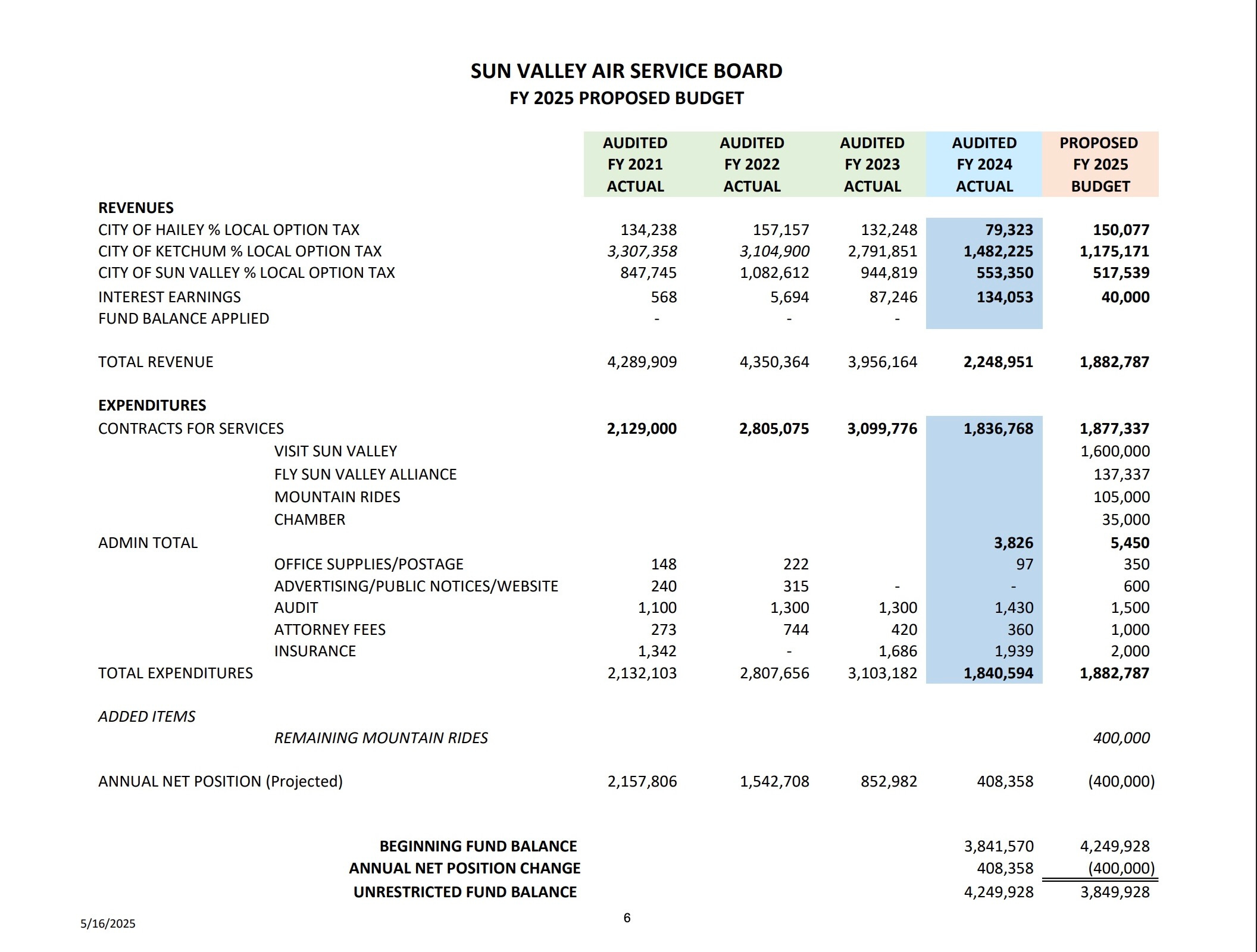Screen dimensions: 1257x952
Task: Click Ketchum FY 2021 value 3,307,358
Action: [642, 251]
